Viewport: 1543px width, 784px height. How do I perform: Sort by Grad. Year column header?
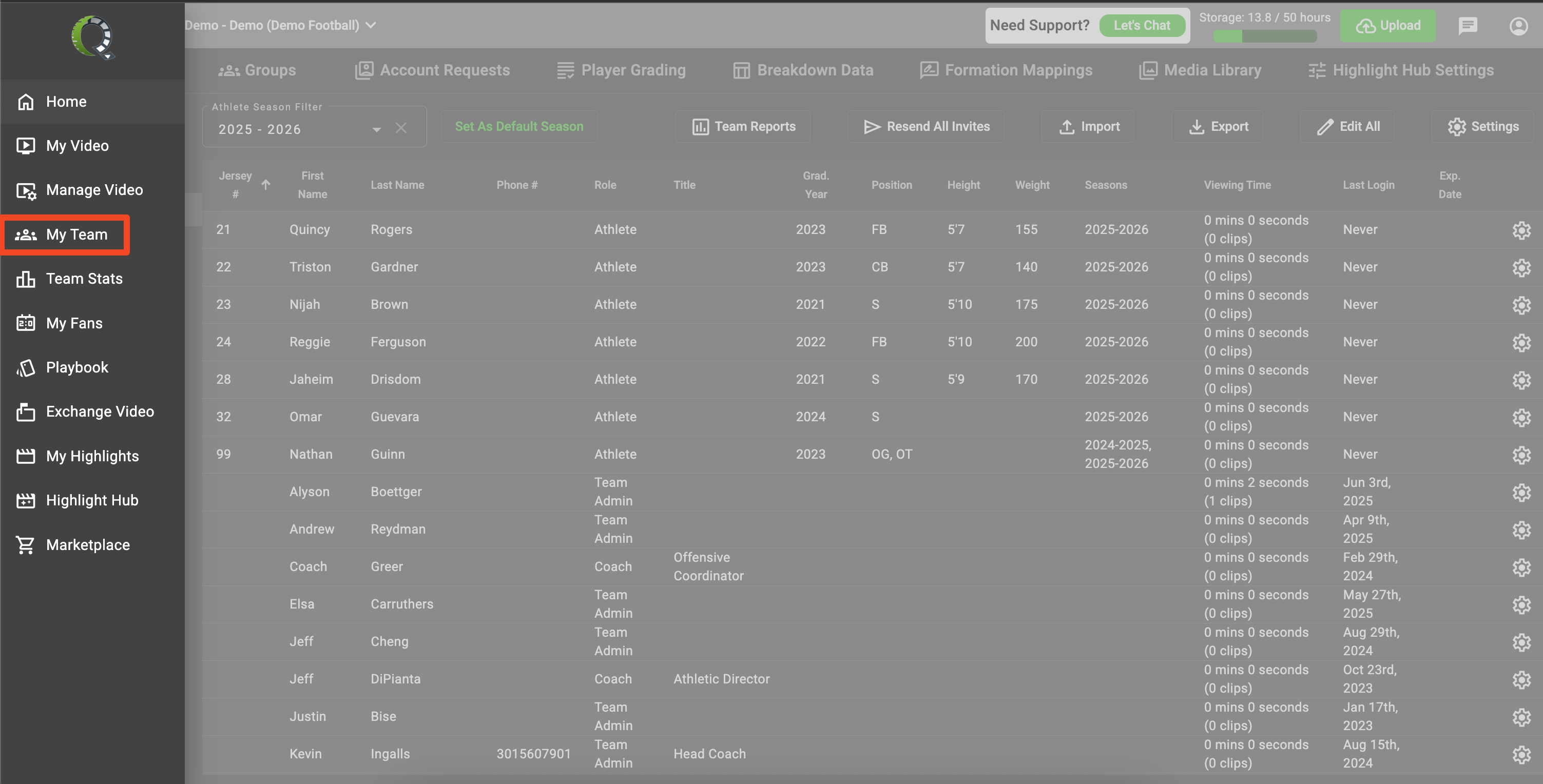[816, 185]
